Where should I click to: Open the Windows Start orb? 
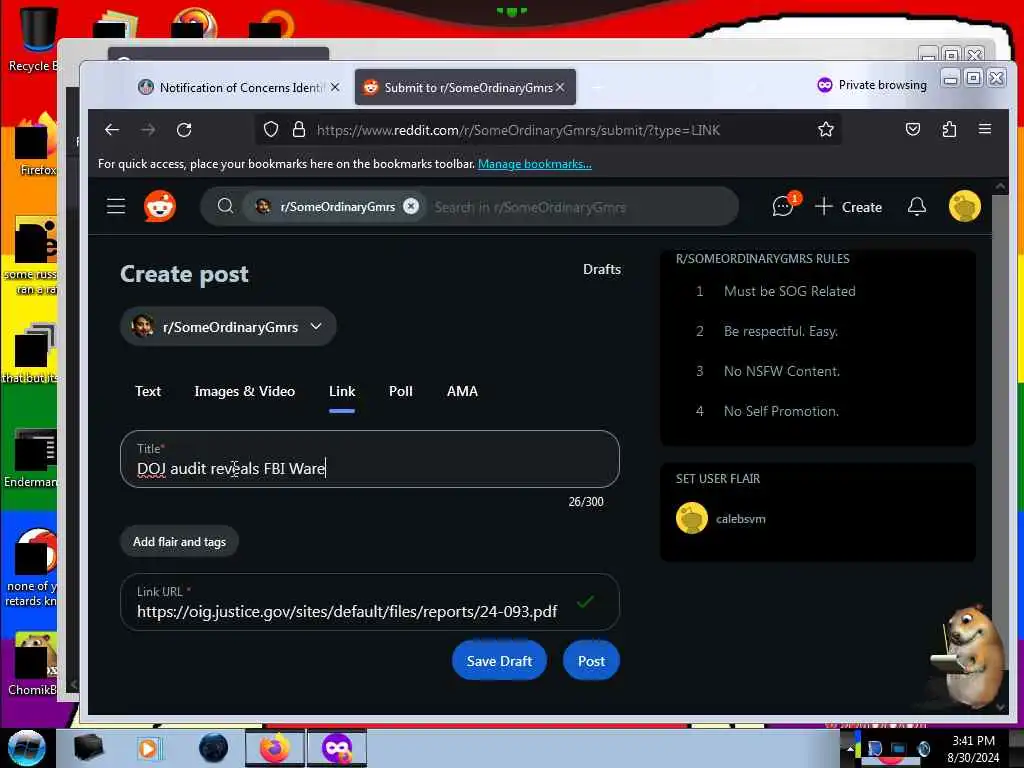27,748
